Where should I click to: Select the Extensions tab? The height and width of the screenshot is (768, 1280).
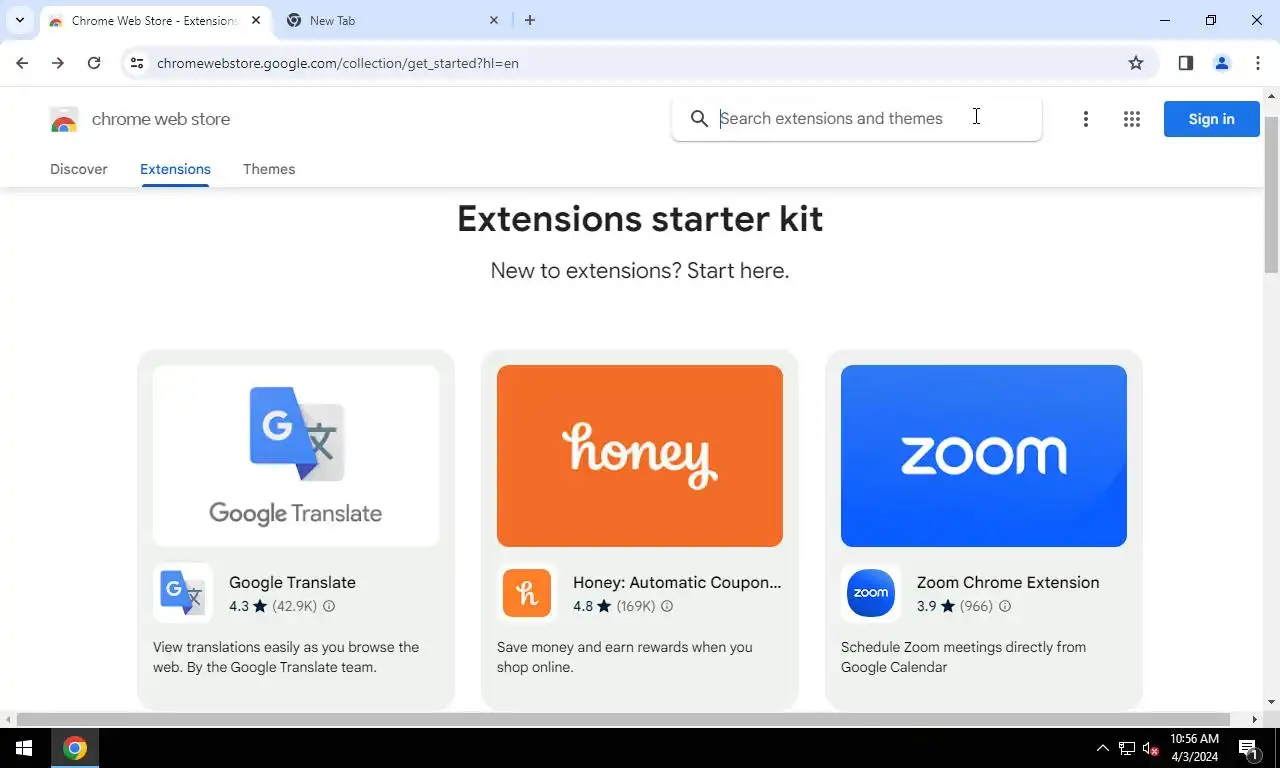(175, 169)
